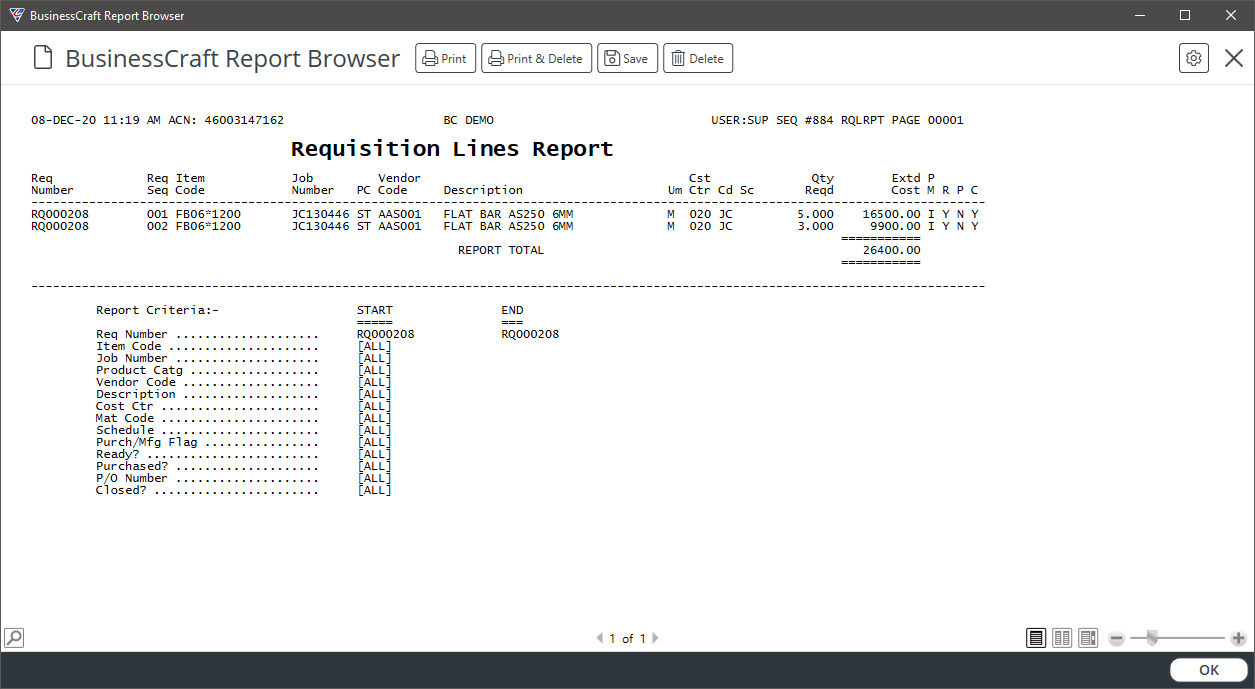Save the report with the Save button
The height and width of the screenshot is (689, 1255).
(x=627, y=59)
